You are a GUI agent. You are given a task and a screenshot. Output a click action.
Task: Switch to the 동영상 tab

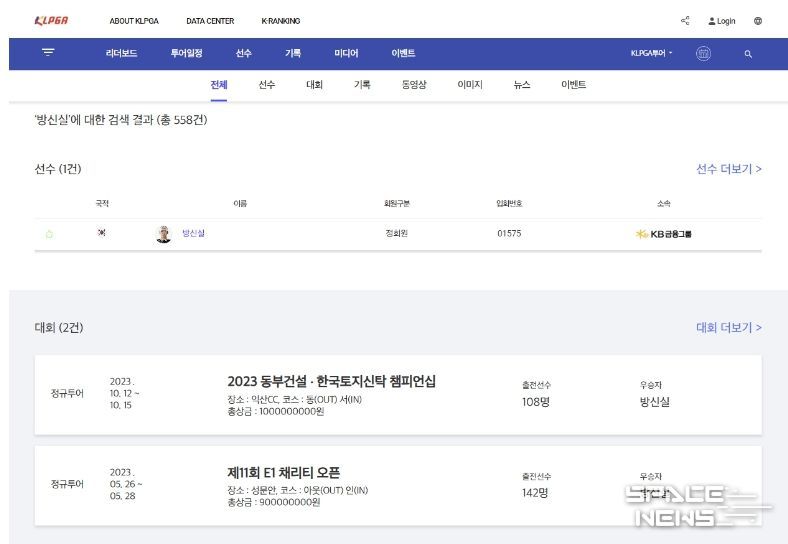(414, 85)
